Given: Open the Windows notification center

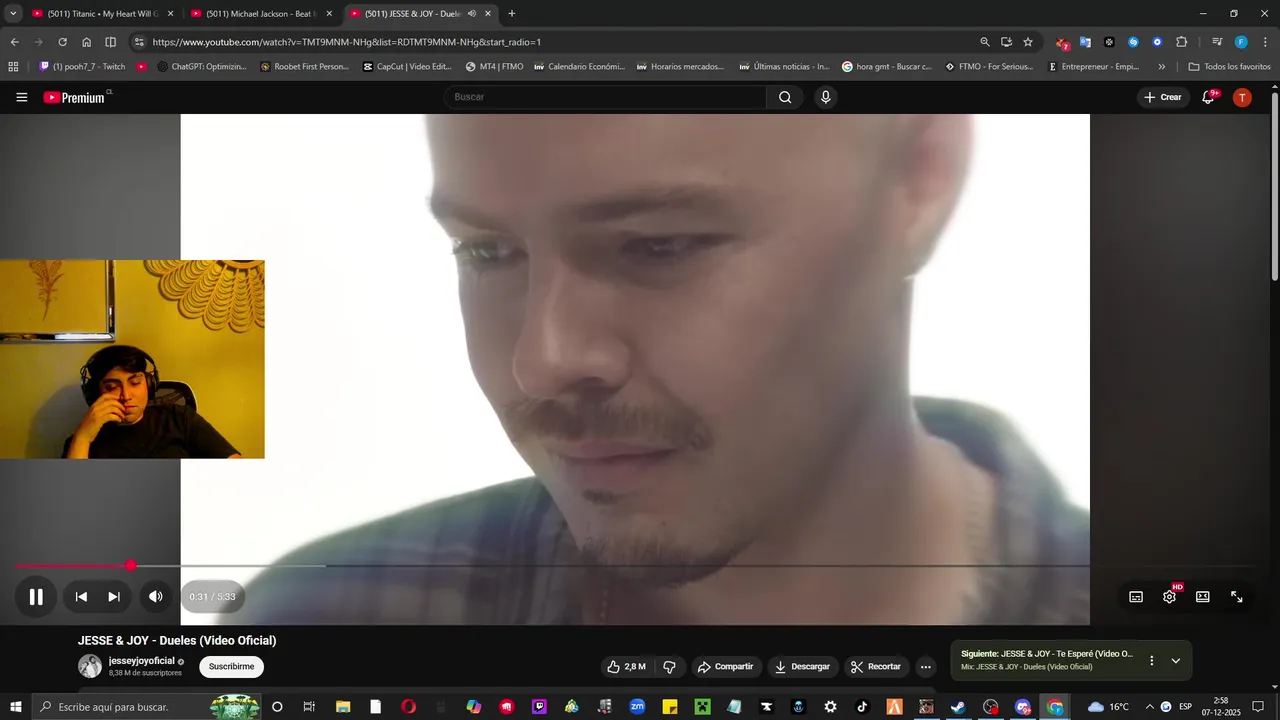Looking at the screenshot, I should point(1258,707).
